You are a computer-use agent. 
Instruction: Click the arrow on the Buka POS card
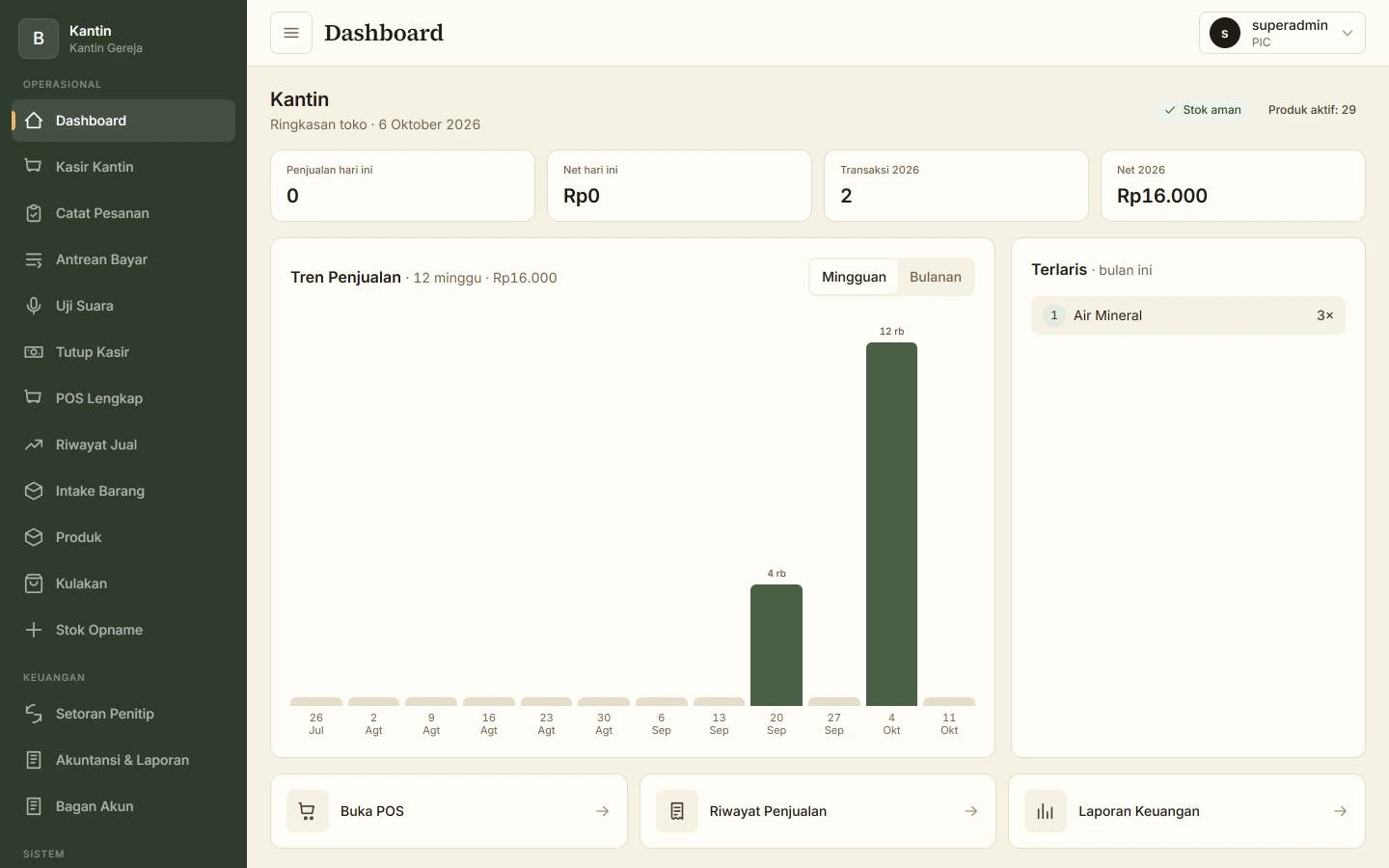[602, 811]
